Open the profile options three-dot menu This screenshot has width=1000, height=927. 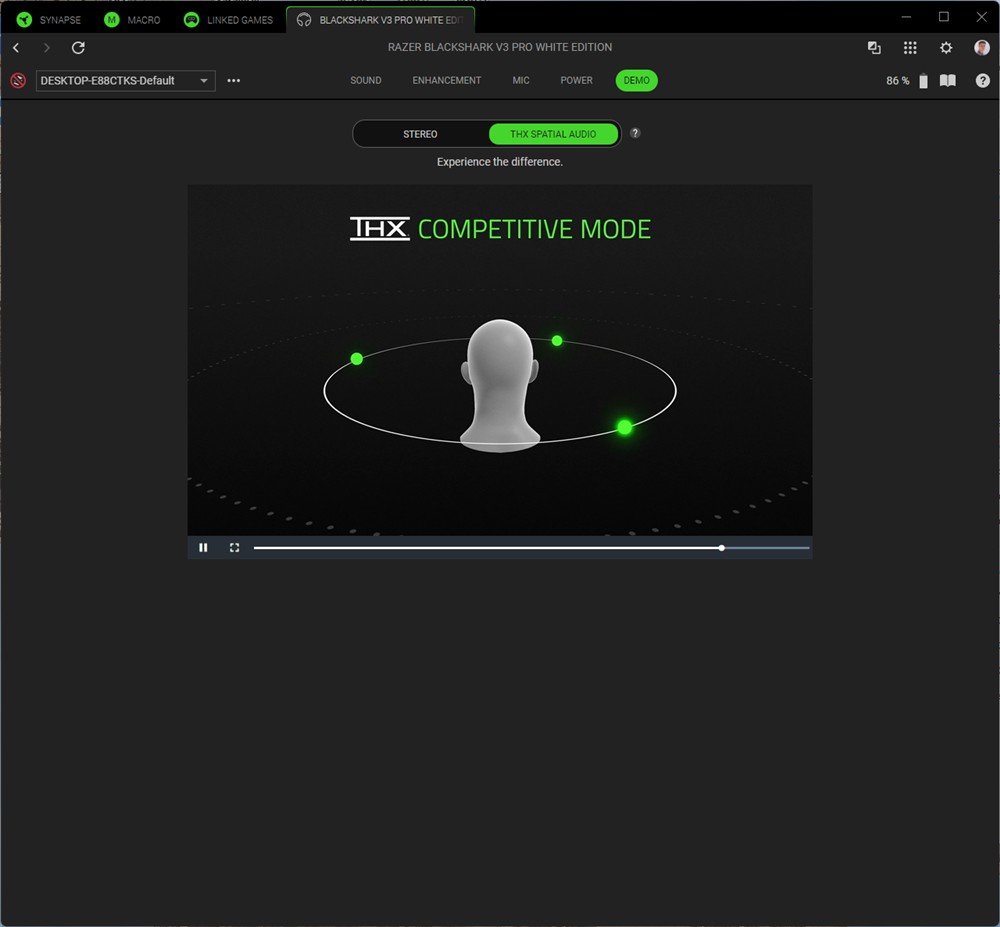[234, 81]
